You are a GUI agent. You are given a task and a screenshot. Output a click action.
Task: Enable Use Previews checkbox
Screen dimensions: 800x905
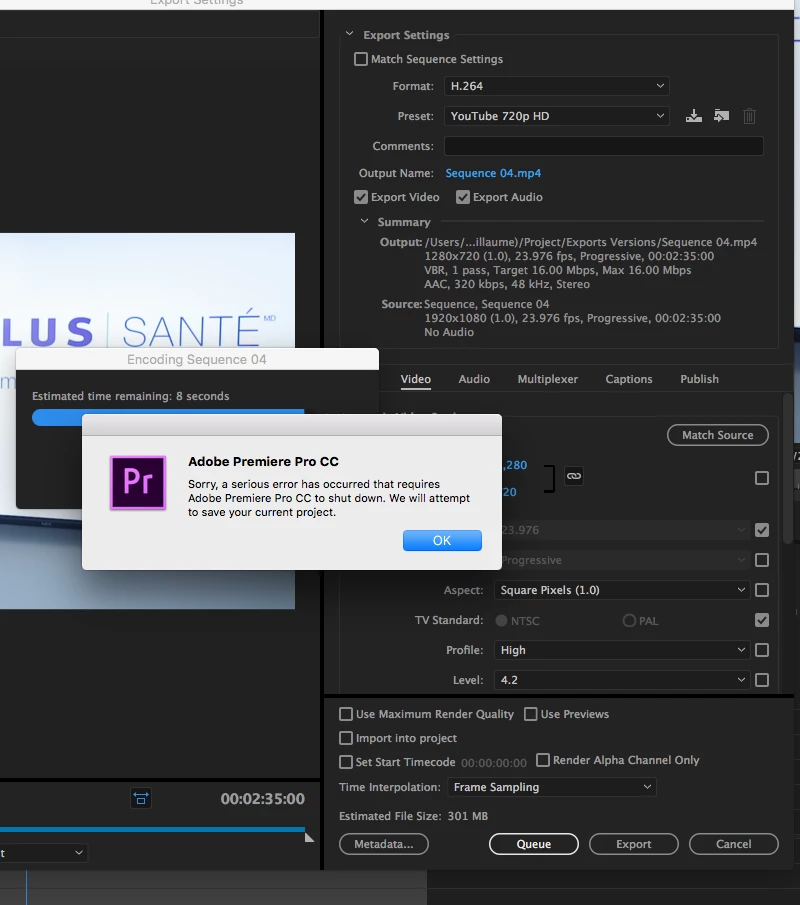[x=530, y=714]
